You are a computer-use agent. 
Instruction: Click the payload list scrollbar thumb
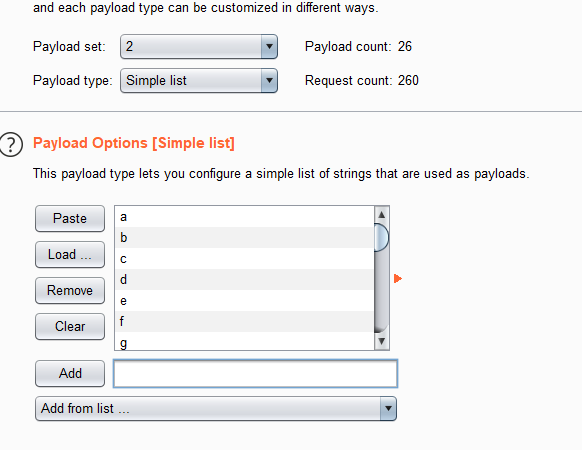click(x=382, y=238)
